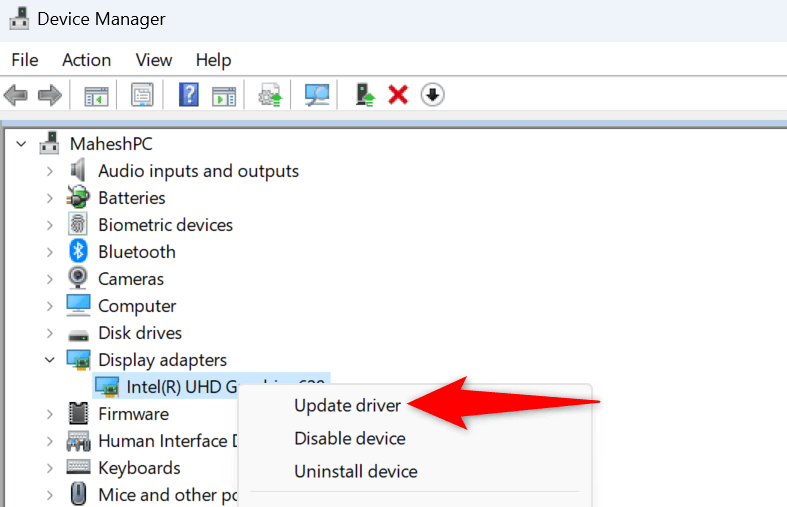Screen dimensions: 787x507
Task: Select the Cameras label
Action: 130,279
